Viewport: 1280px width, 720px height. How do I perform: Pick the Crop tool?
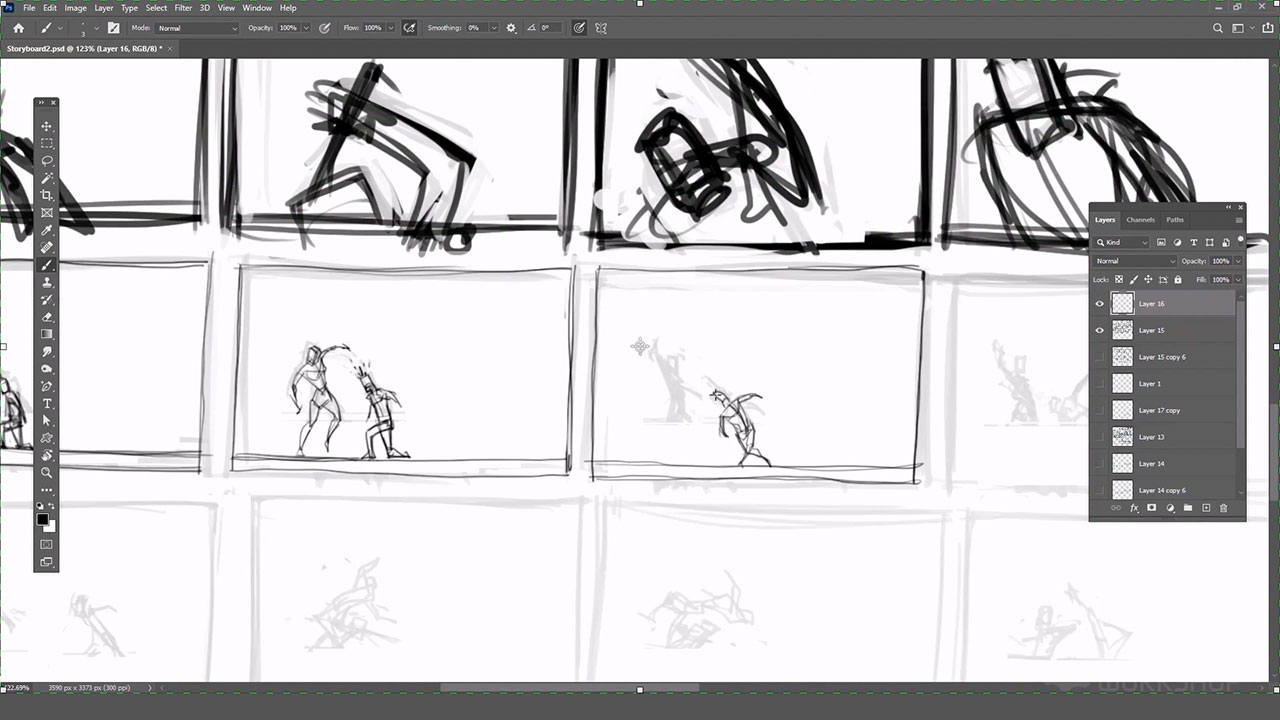click(47, 195)
